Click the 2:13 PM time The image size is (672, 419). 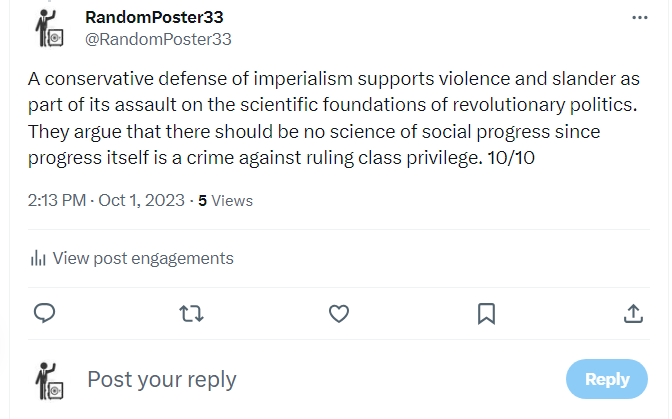(x=56, y=200)
